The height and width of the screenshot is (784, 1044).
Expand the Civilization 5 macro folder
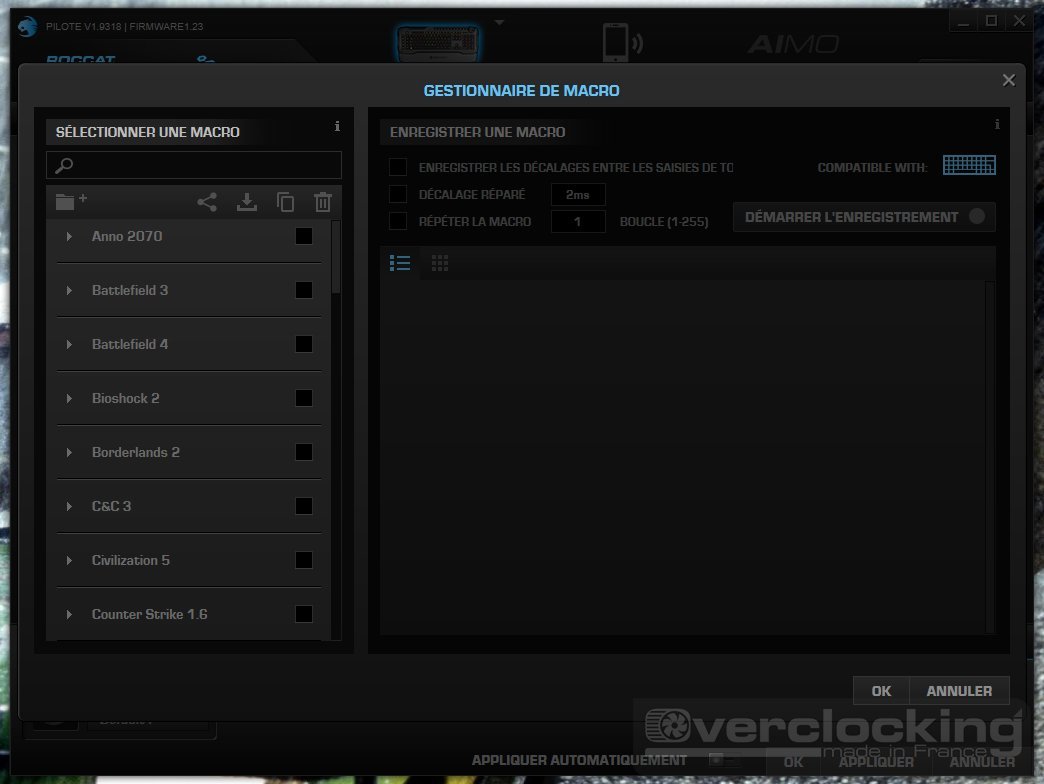tap(69, 561)
